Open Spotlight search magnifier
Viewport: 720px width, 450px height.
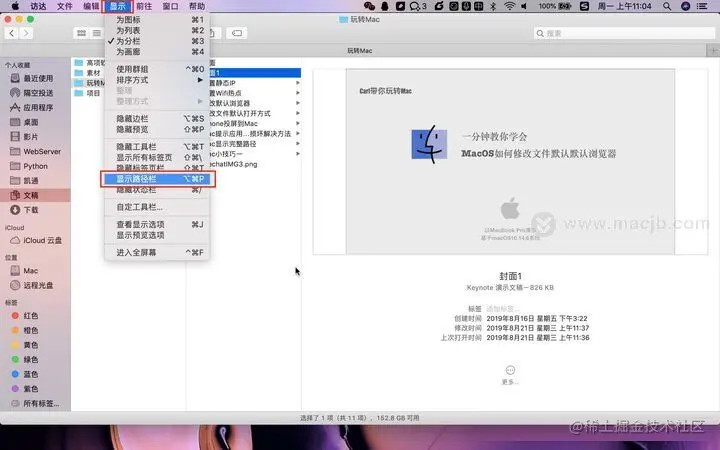(667, 6)
